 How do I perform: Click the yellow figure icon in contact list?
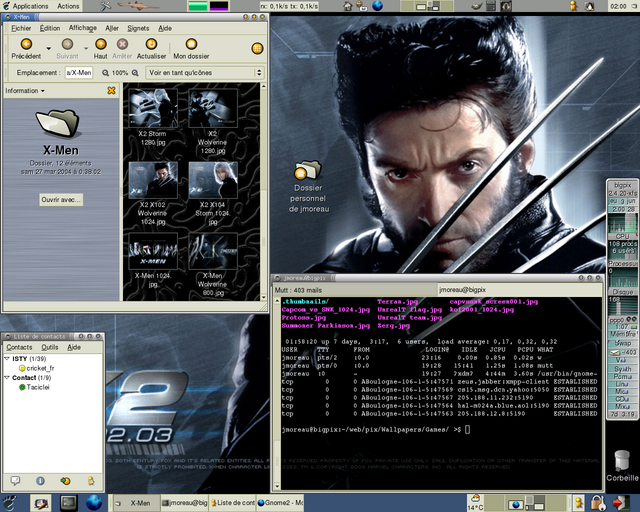(x=91, y=481)
